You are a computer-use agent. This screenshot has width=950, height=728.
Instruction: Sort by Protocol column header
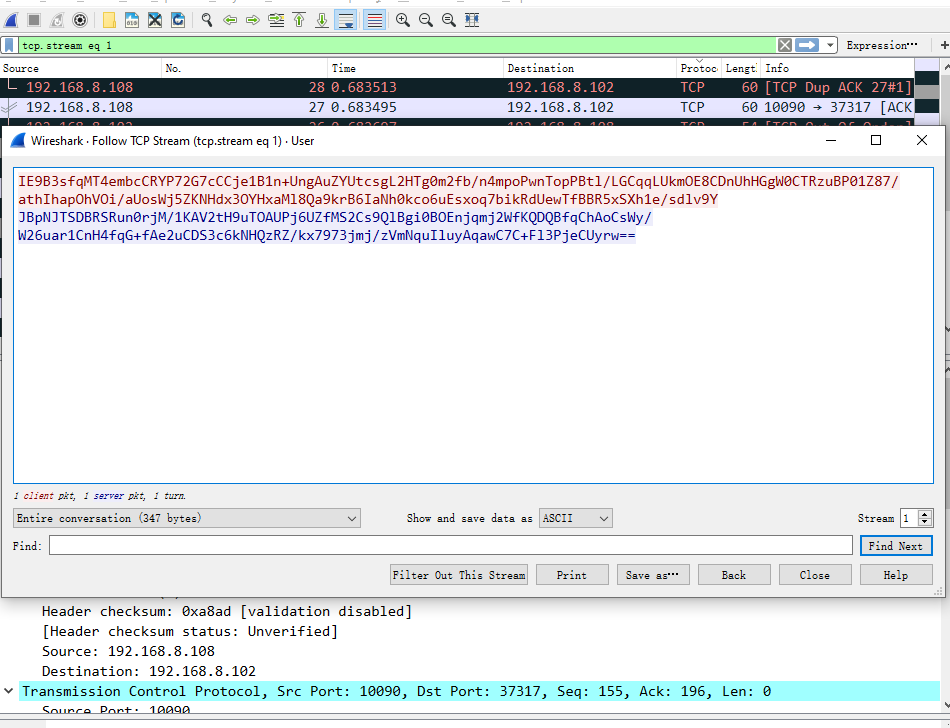point(699,68)
